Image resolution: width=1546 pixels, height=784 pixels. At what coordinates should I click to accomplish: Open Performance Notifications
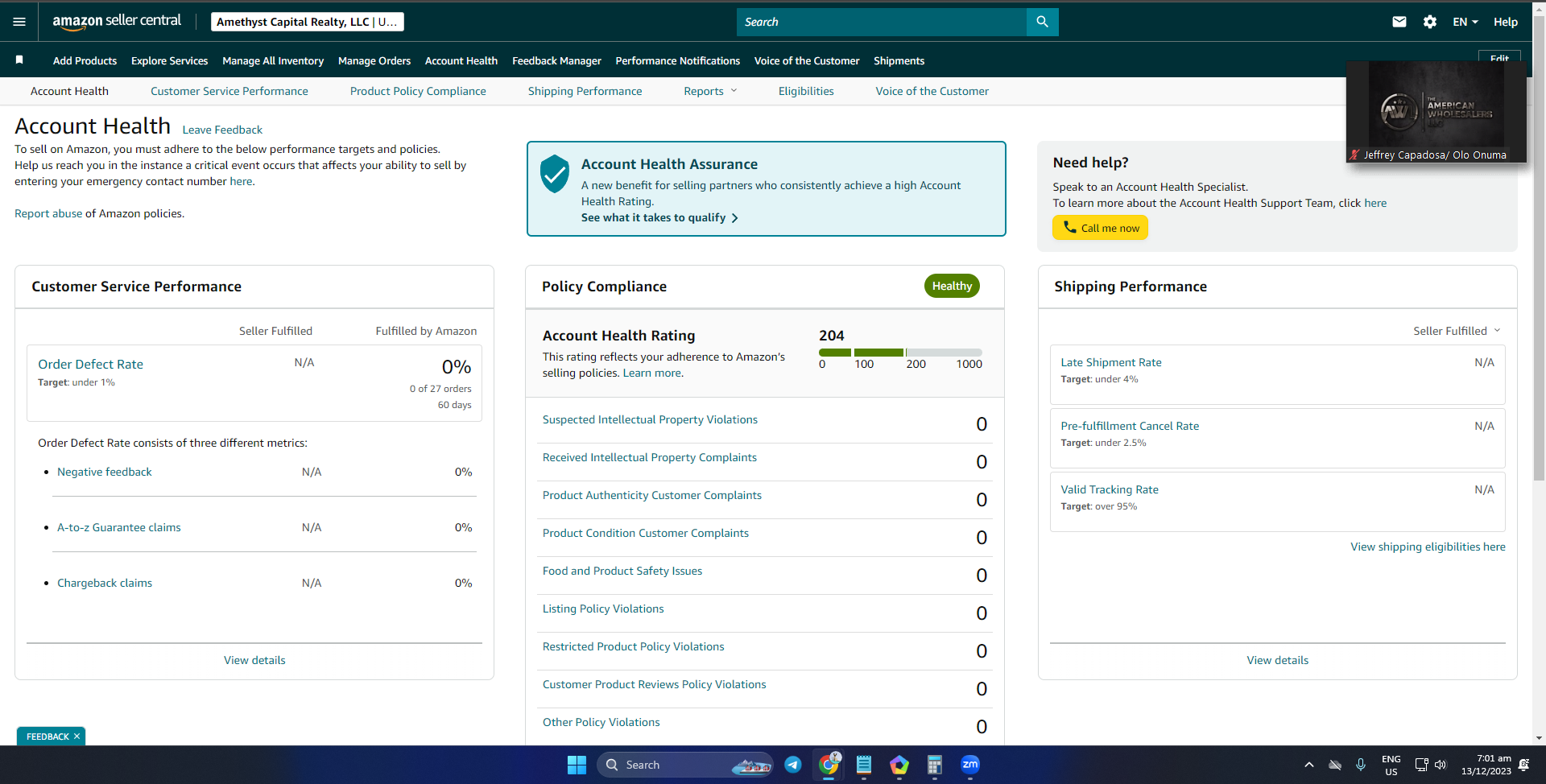[x=678, y=60]
